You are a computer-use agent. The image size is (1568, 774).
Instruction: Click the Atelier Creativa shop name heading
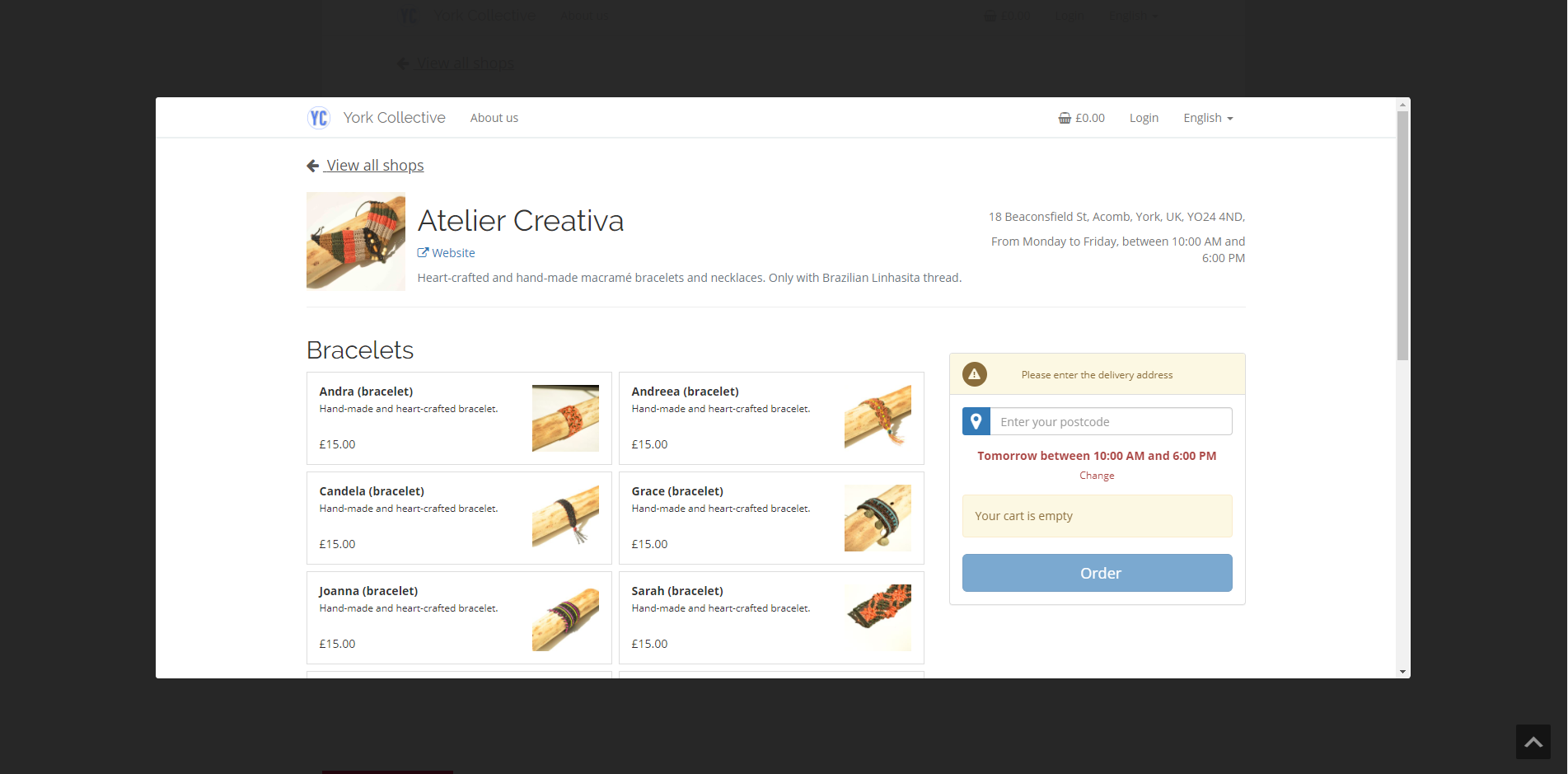point(521,221)
